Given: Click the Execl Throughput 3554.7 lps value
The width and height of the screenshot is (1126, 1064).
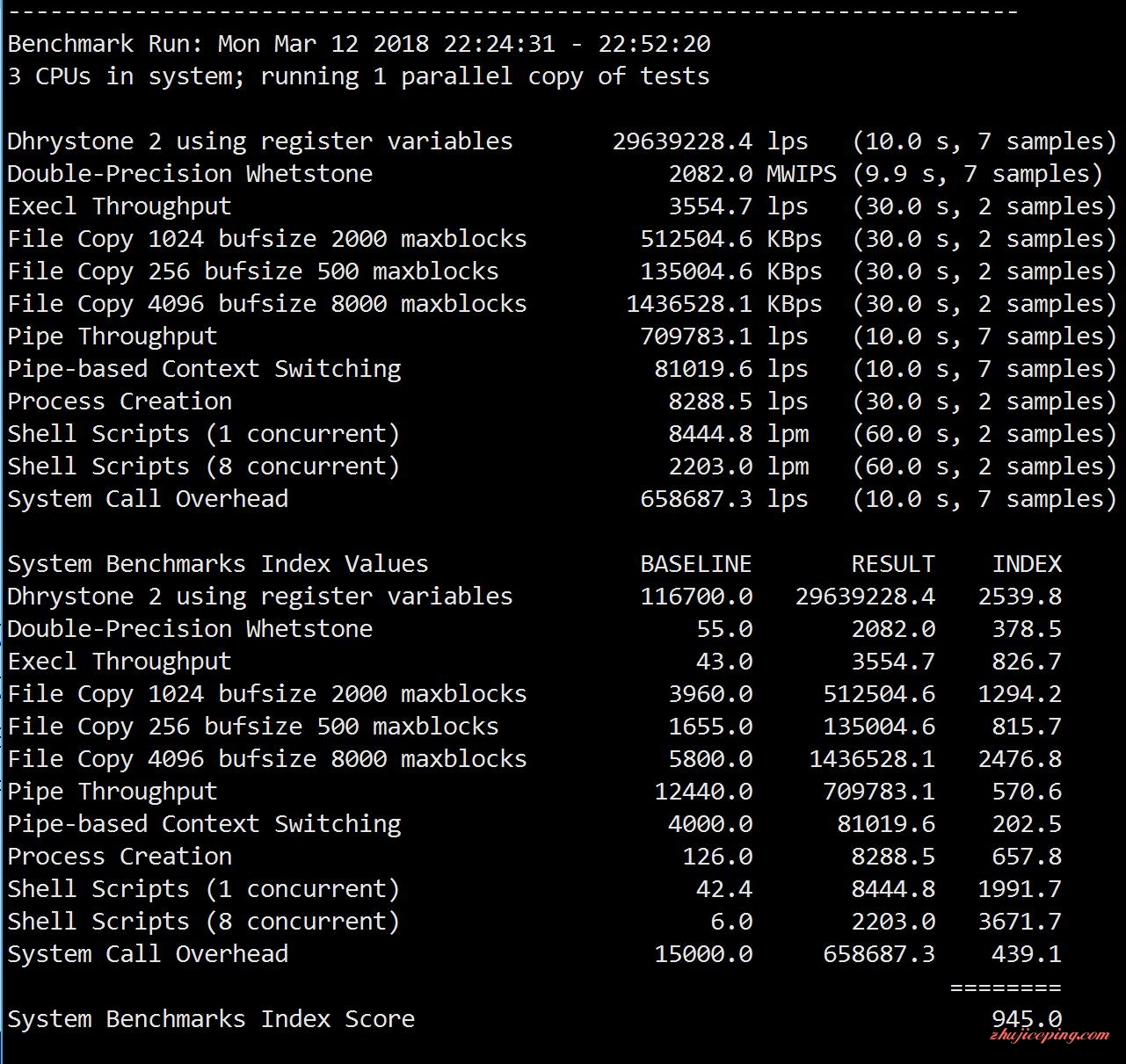Looking at the screenshot, I should tap(709, 206).
